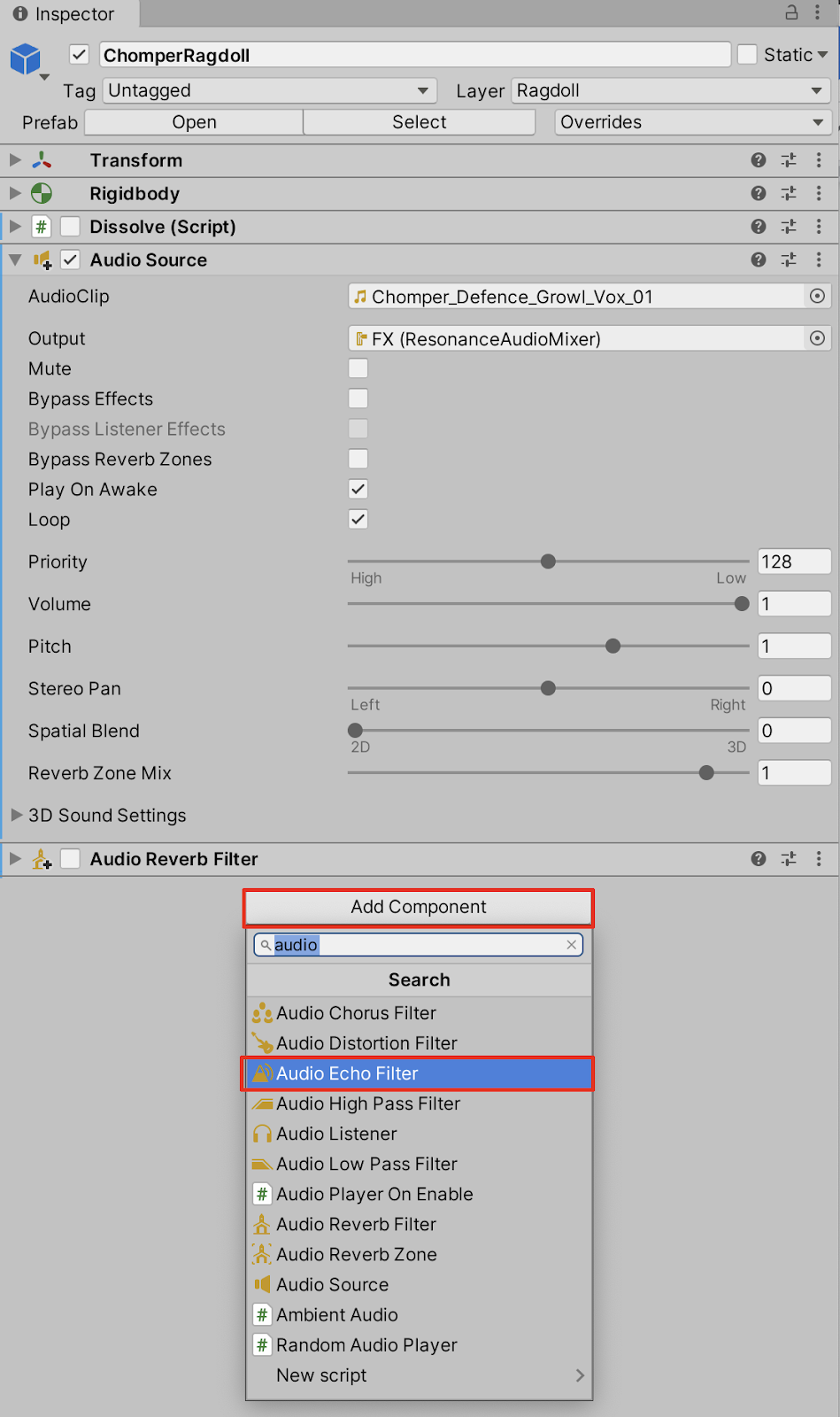The height and width of the screenshot is (1417, 840).
Task: Click the Transform axes icon
Action: click(42, 160)
